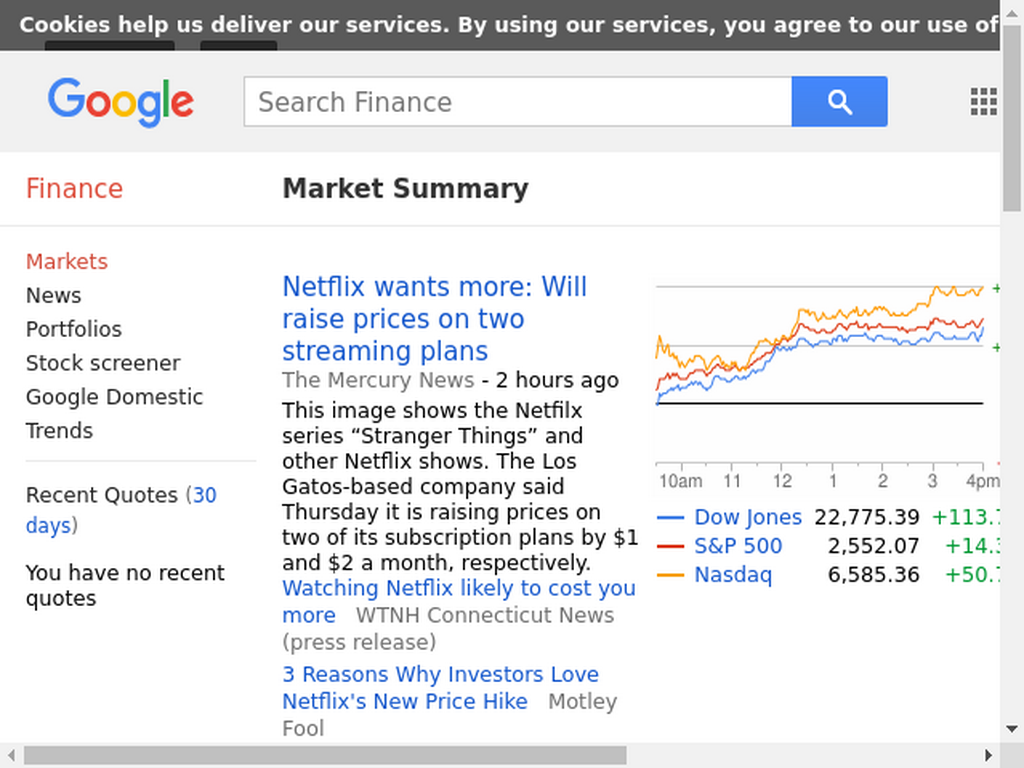Open Watching Netflix likely to cost article
The height and width of the screenshot is (768, 1024).
[458, 601]
